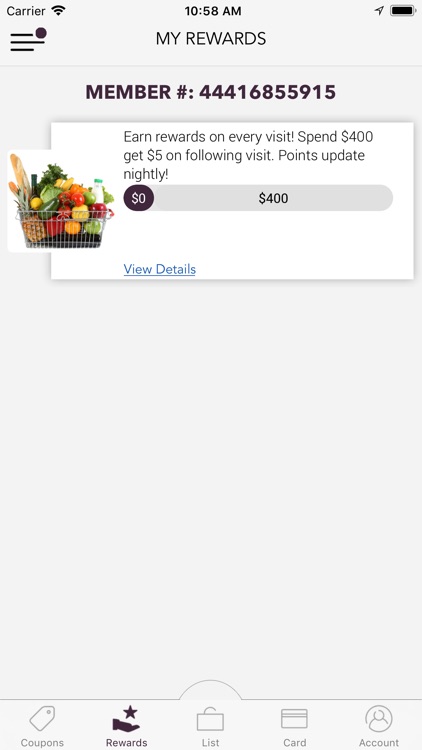Switch to the Account tab label

379,743
